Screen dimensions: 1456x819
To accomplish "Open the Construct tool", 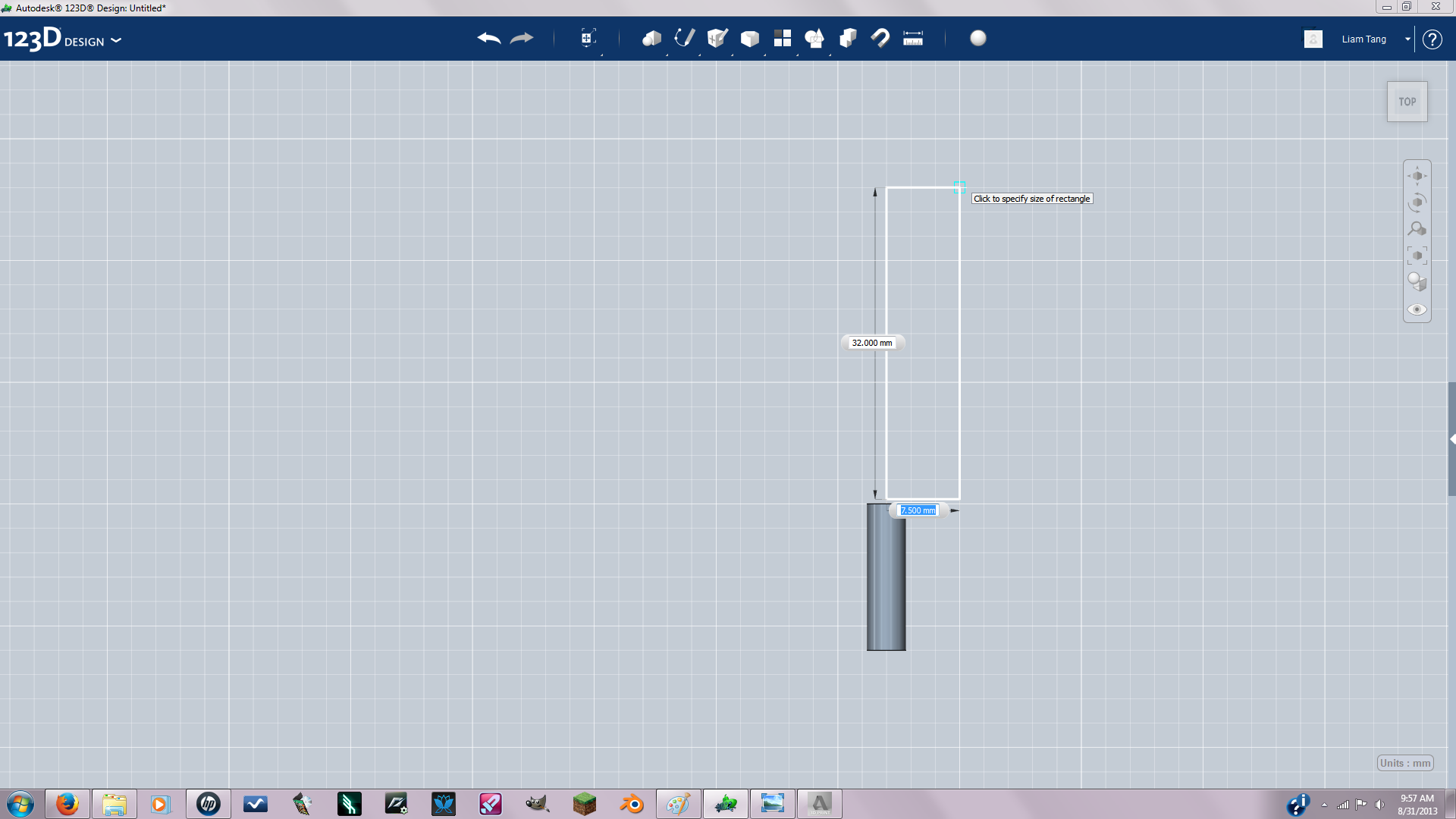I will (x=717, y=38).
